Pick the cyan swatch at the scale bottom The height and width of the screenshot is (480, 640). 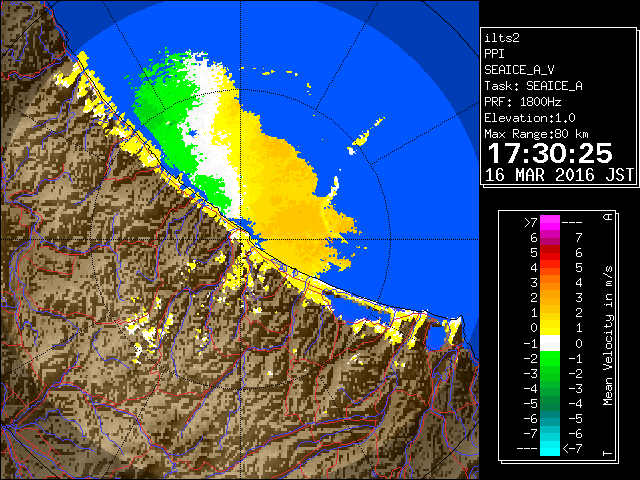550,448
